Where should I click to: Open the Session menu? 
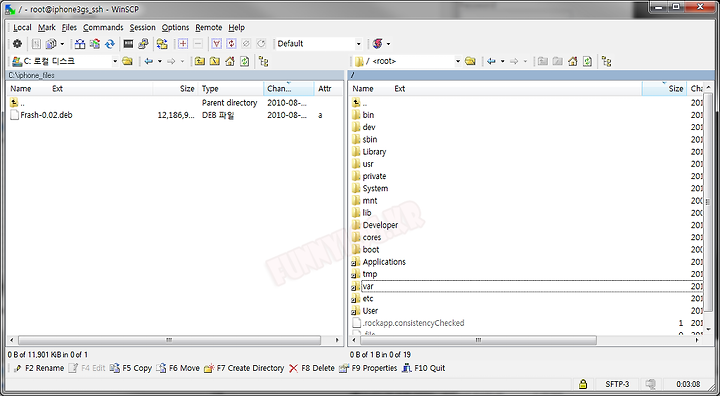[x=142, y=28]
